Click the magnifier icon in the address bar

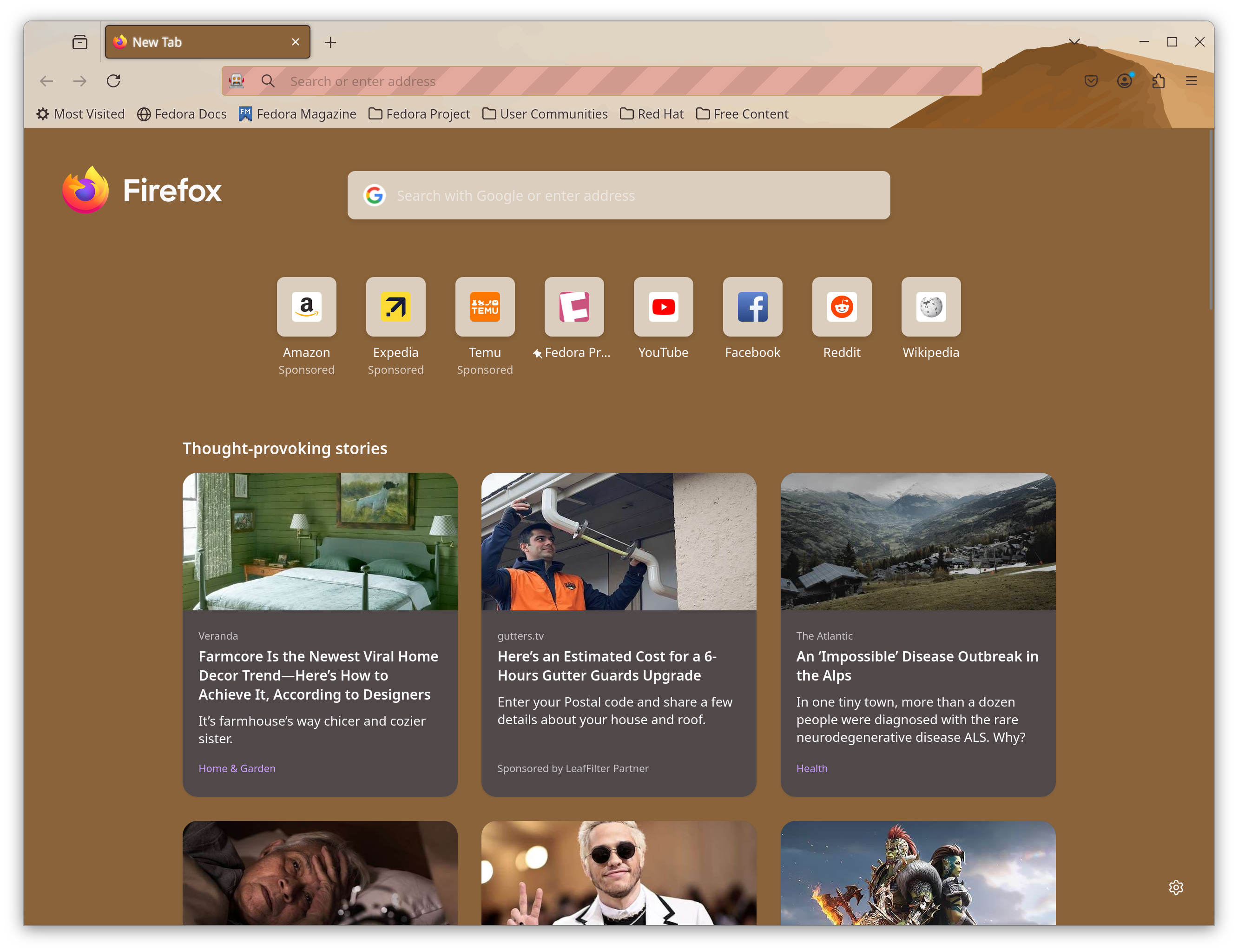tap(268, 81)
